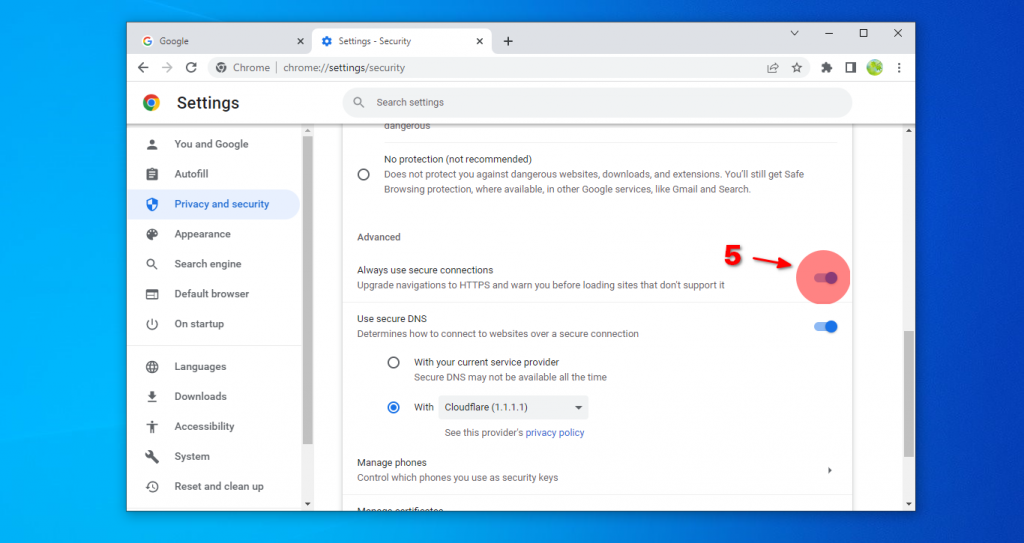
Task: Close the Settings - Security tab
Action: [479, 41]
